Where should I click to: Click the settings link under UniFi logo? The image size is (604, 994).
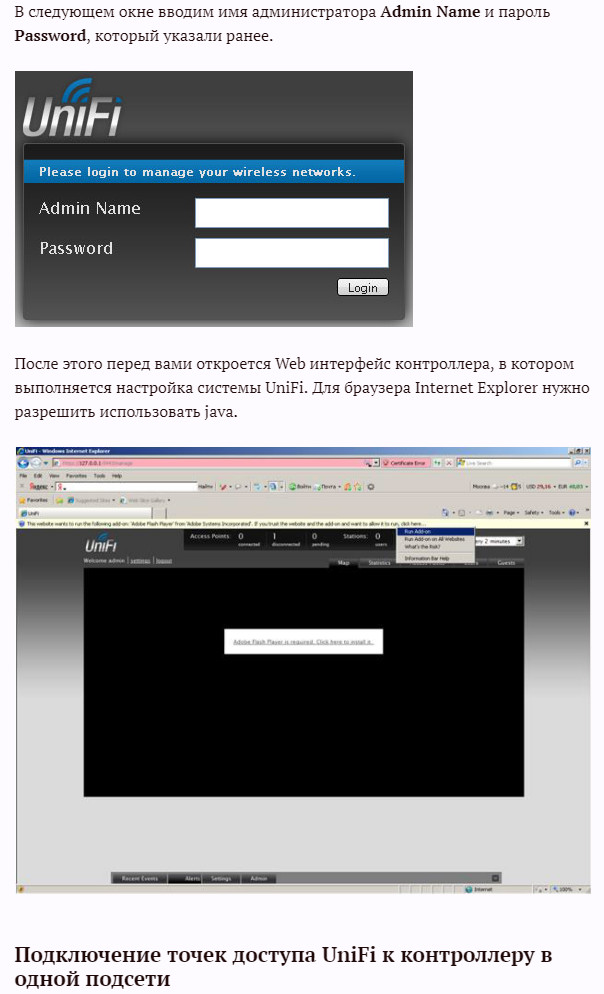141,561
